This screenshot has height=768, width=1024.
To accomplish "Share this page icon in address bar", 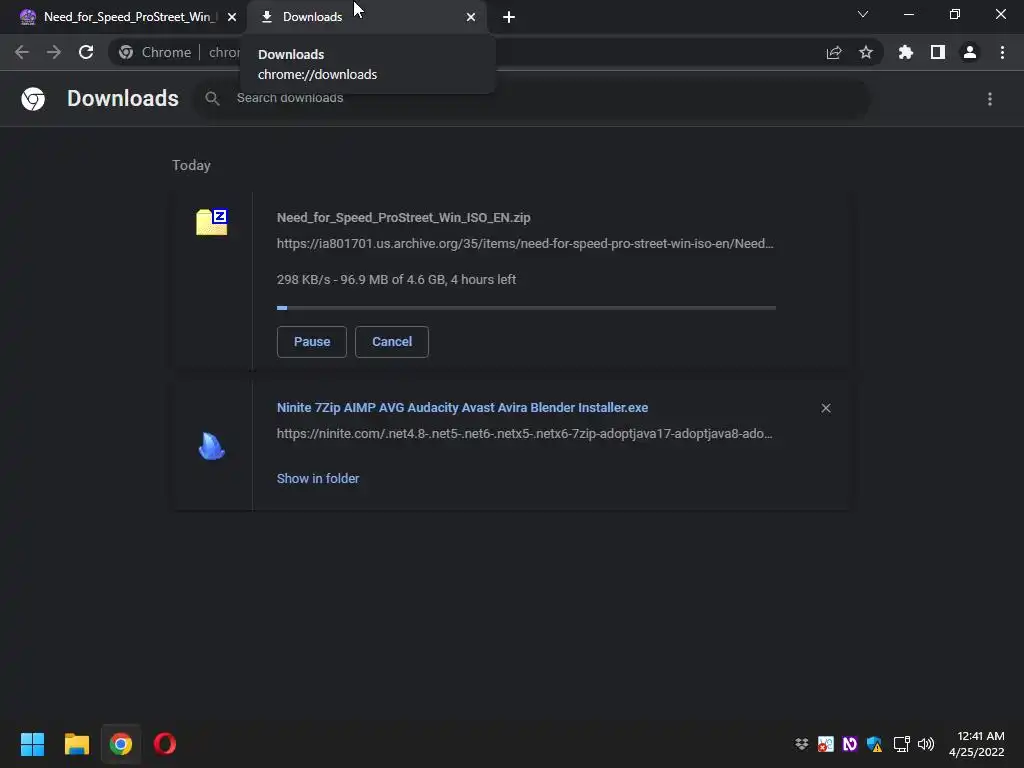I will pos(834,52).
